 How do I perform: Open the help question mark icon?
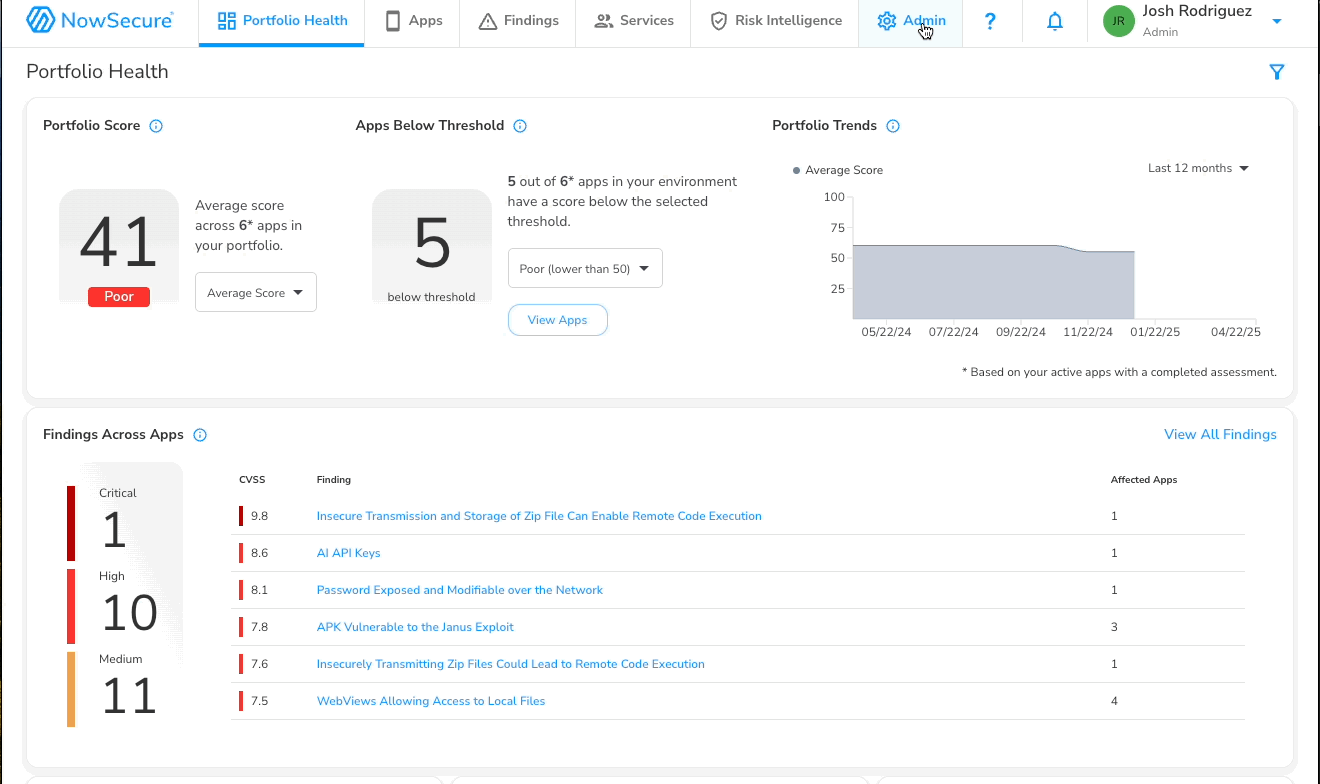[990, 21]
